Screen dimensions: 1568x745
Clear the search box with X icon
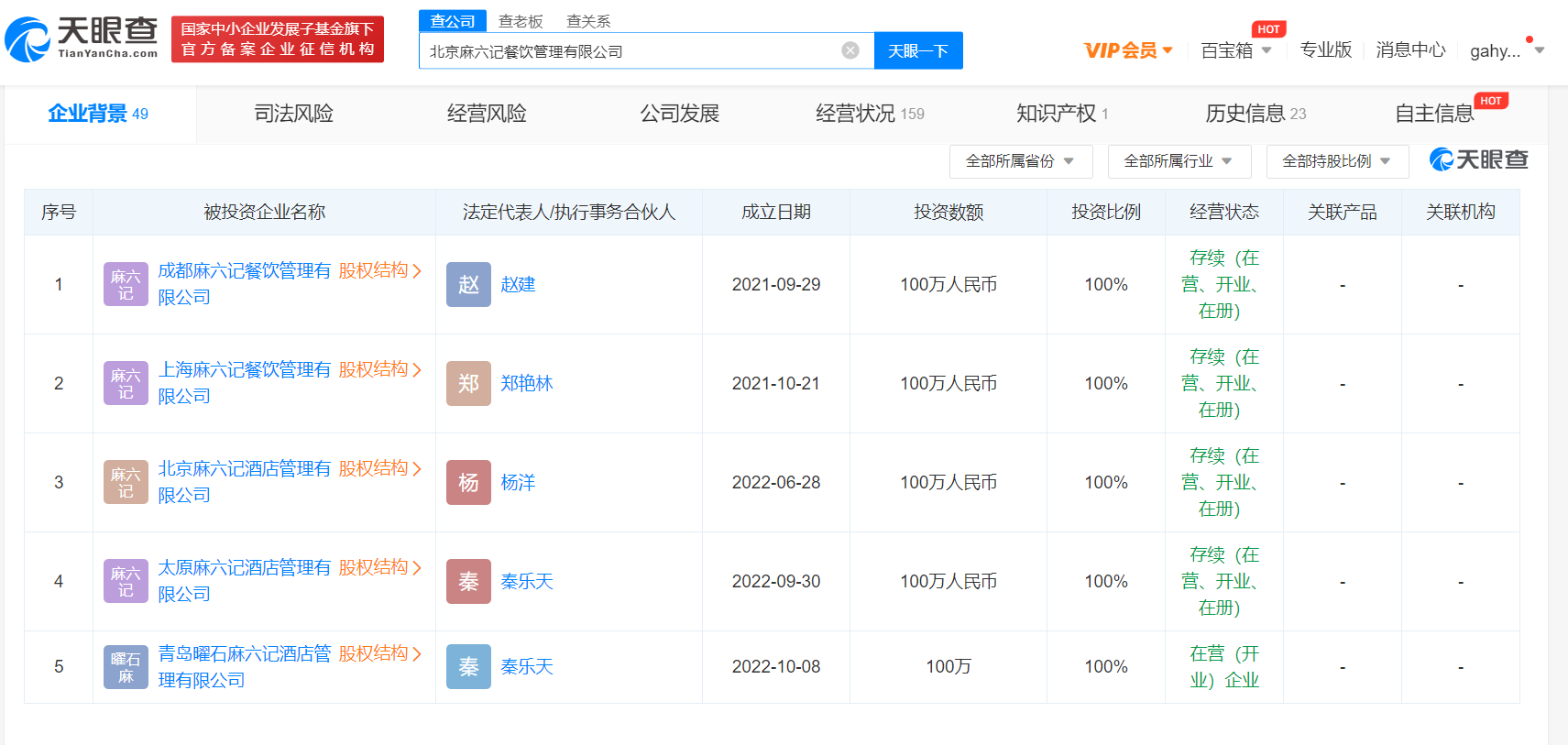(850, 50)
